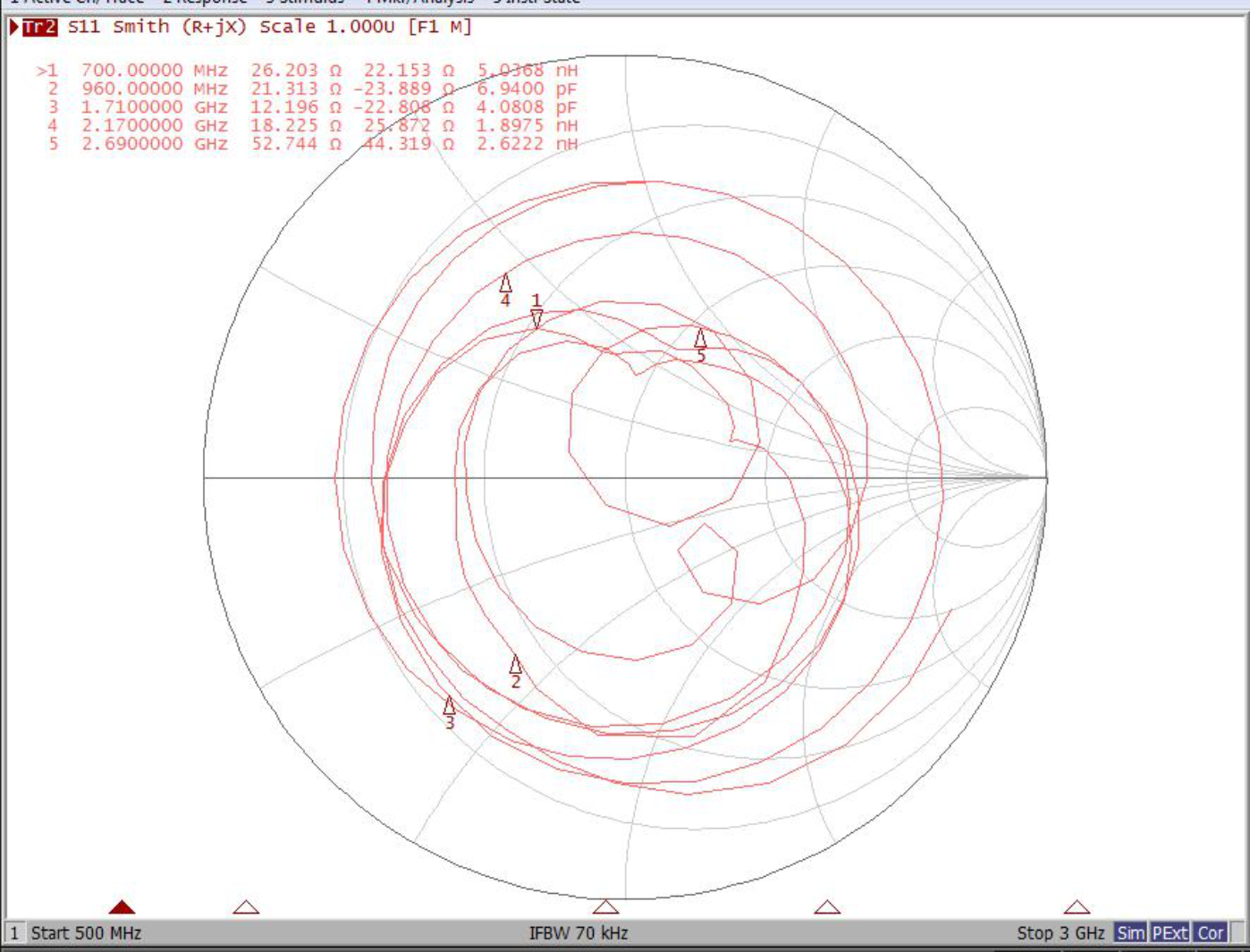The image size is (1250, 952).
Task: Click the Scale 1.000U trace setting
Action: click(326, 27)
